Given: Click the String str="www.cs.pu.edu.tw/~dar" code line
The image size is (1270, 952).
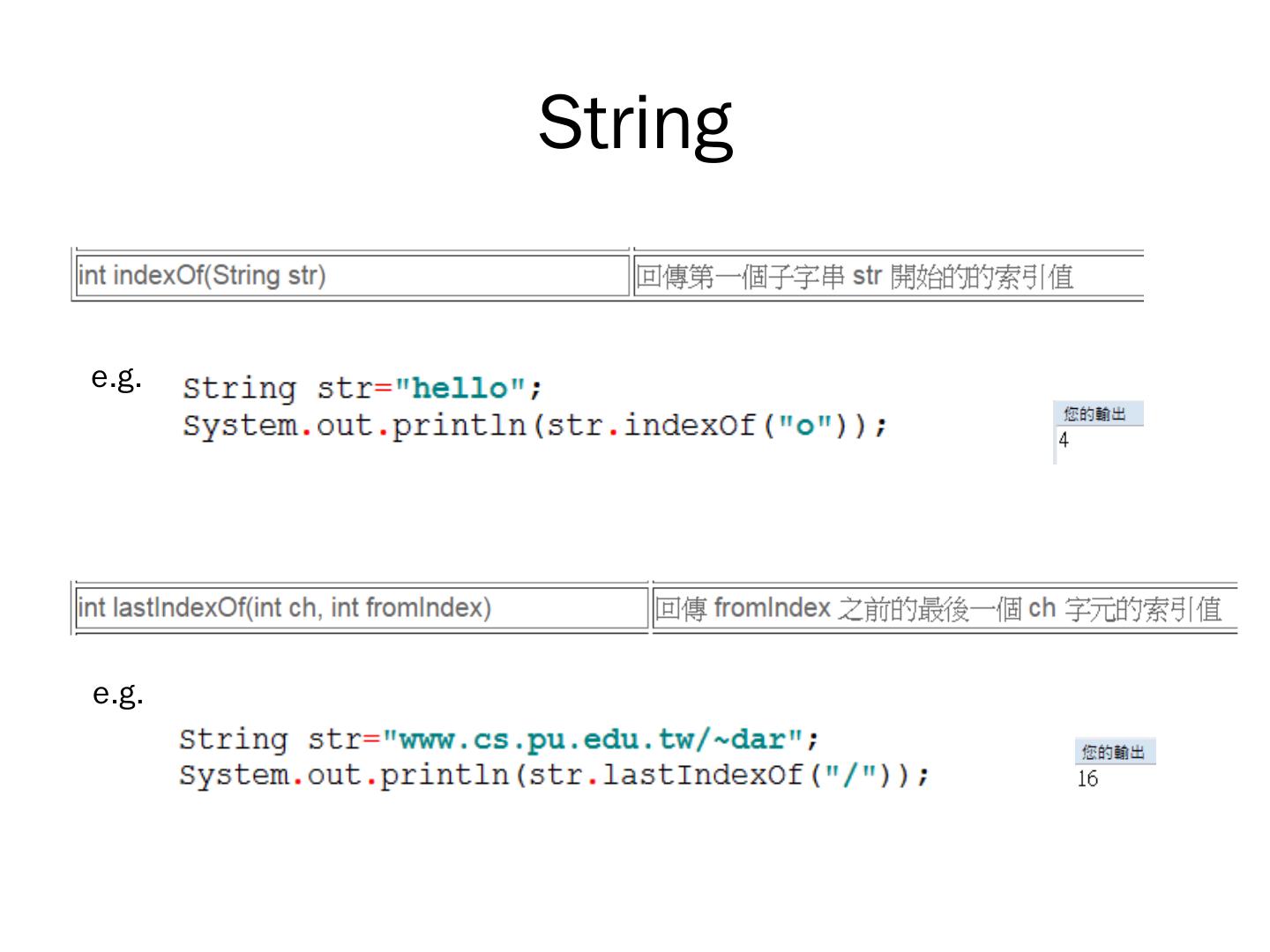Looking at the screenshot, I should click(x=498, y=739).
